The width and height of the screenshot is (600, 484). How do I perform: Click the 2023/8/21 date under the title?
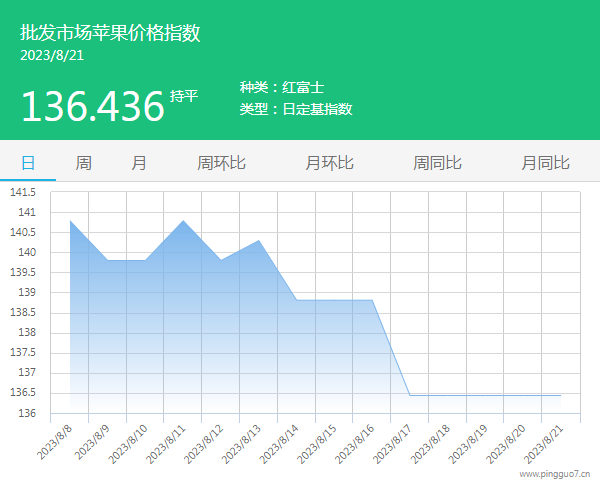[x=52, y=55]
